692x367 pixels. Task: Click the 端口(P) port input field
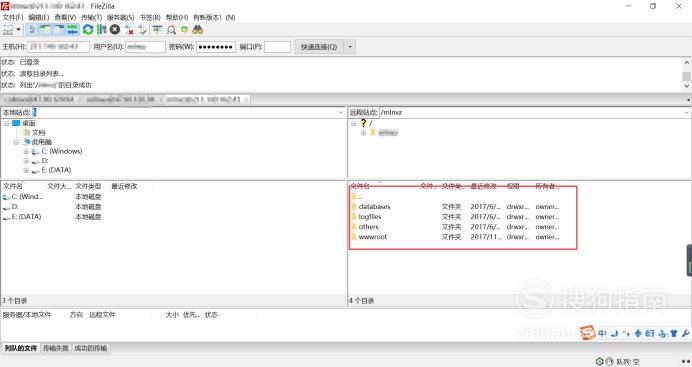[x=278, y=47]
